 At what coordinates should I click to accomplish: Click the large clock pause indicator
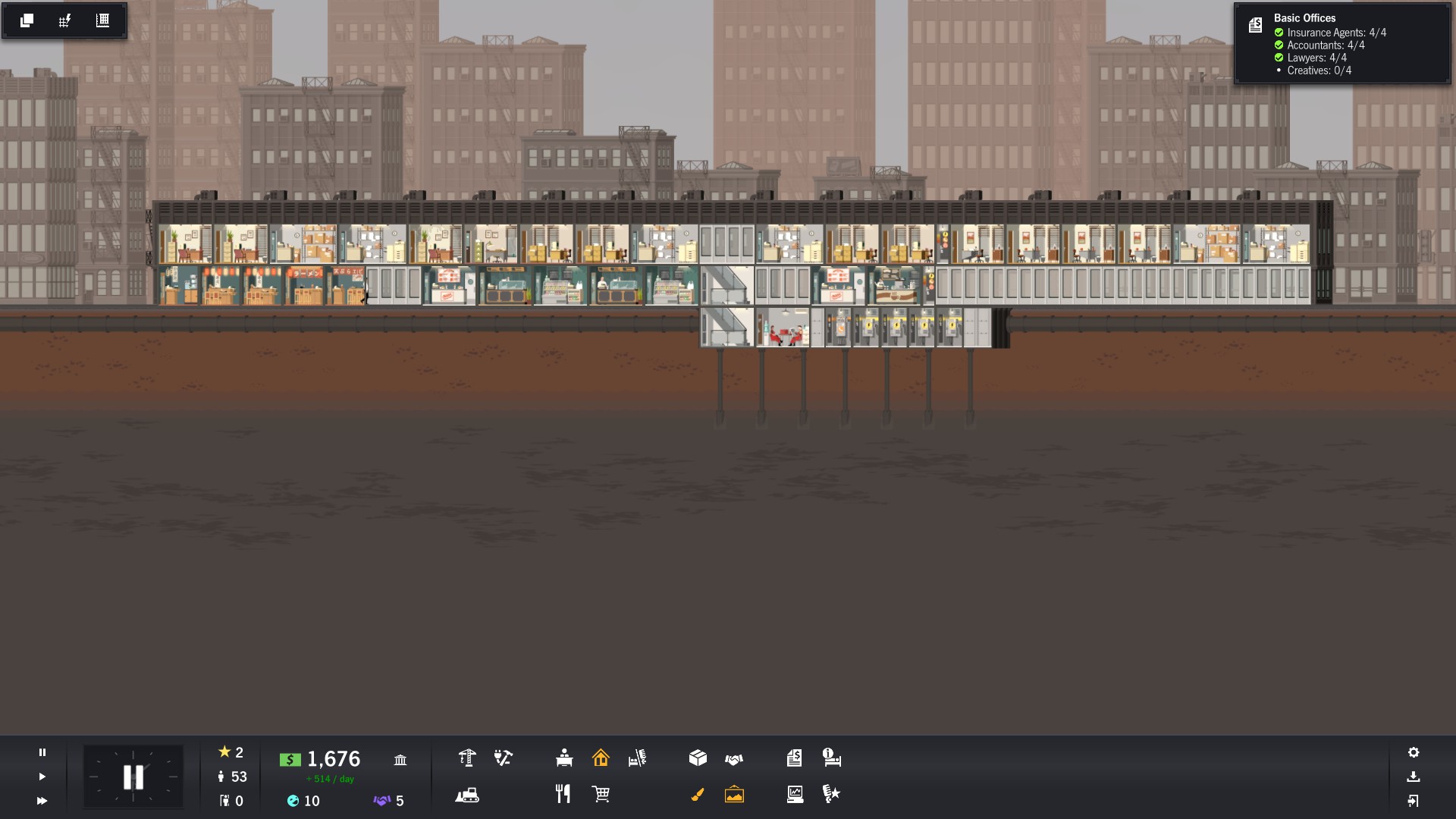click(133, 777)
